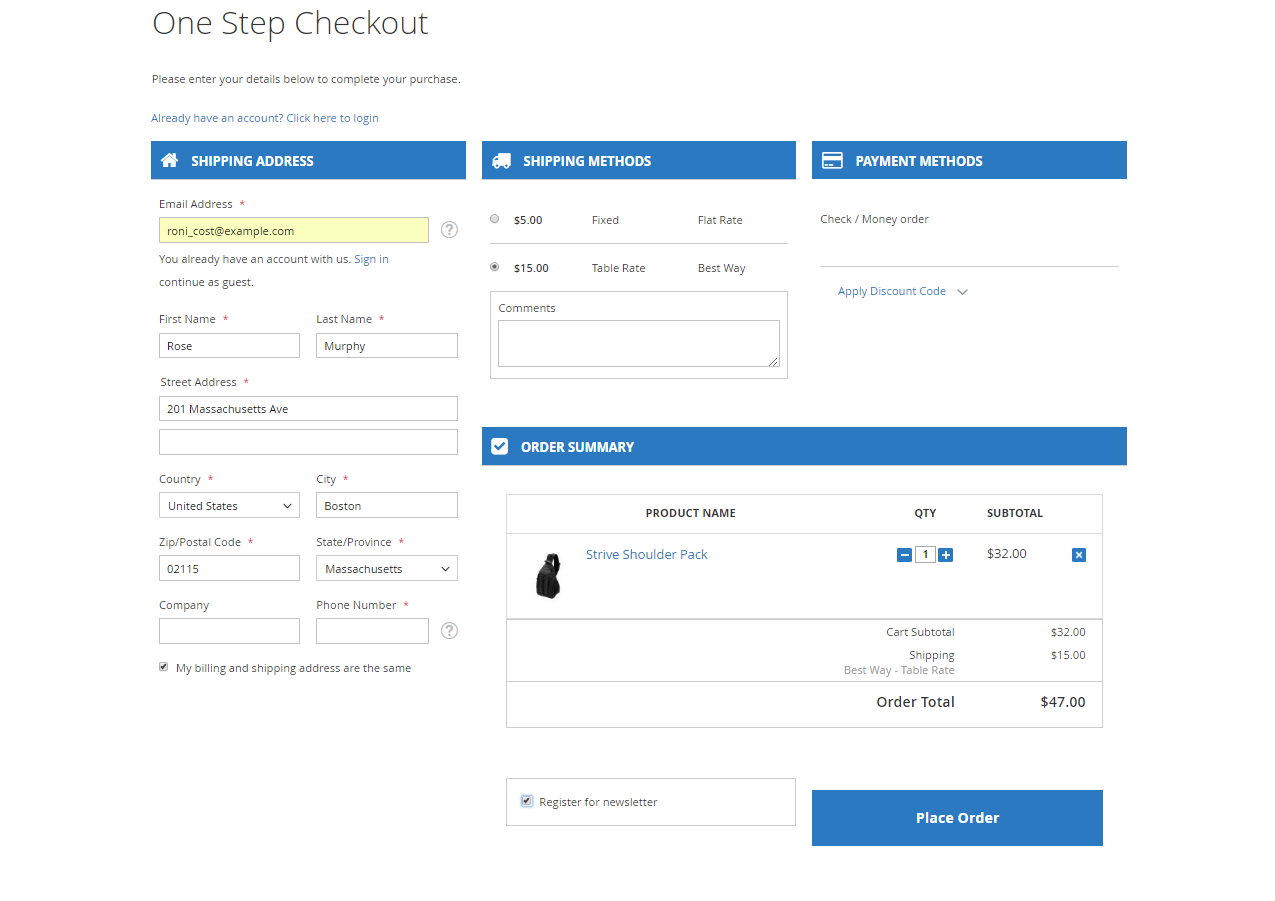Image resolution: width=1275 pixels, height=901 pixels.
Task: Toggle the Register for newsletter checkbox
Action: coord(527,801)
